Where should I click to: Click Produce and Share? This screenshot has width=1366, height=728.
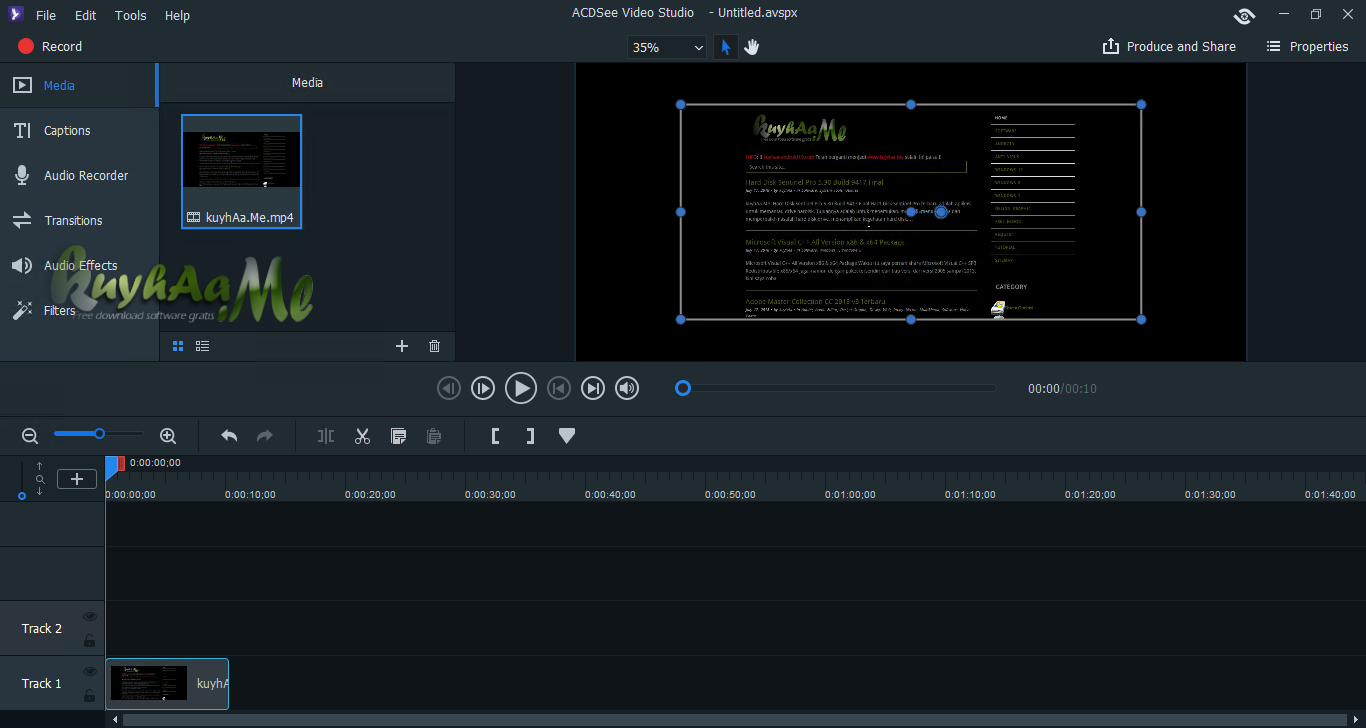pos(1169,46)
